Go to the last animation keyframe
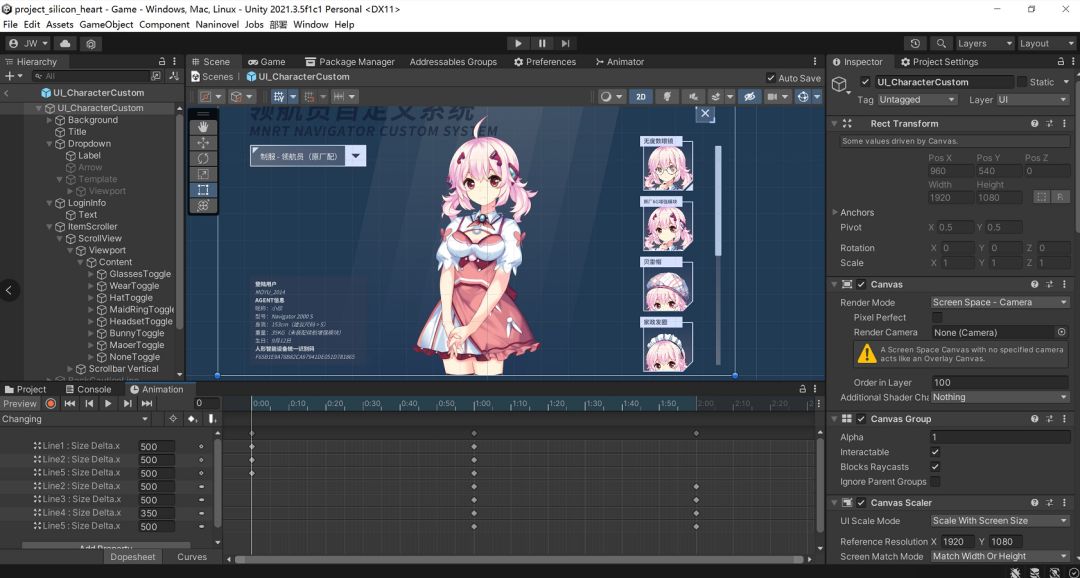The image size is (1080, 578). [x=147, y=404]
